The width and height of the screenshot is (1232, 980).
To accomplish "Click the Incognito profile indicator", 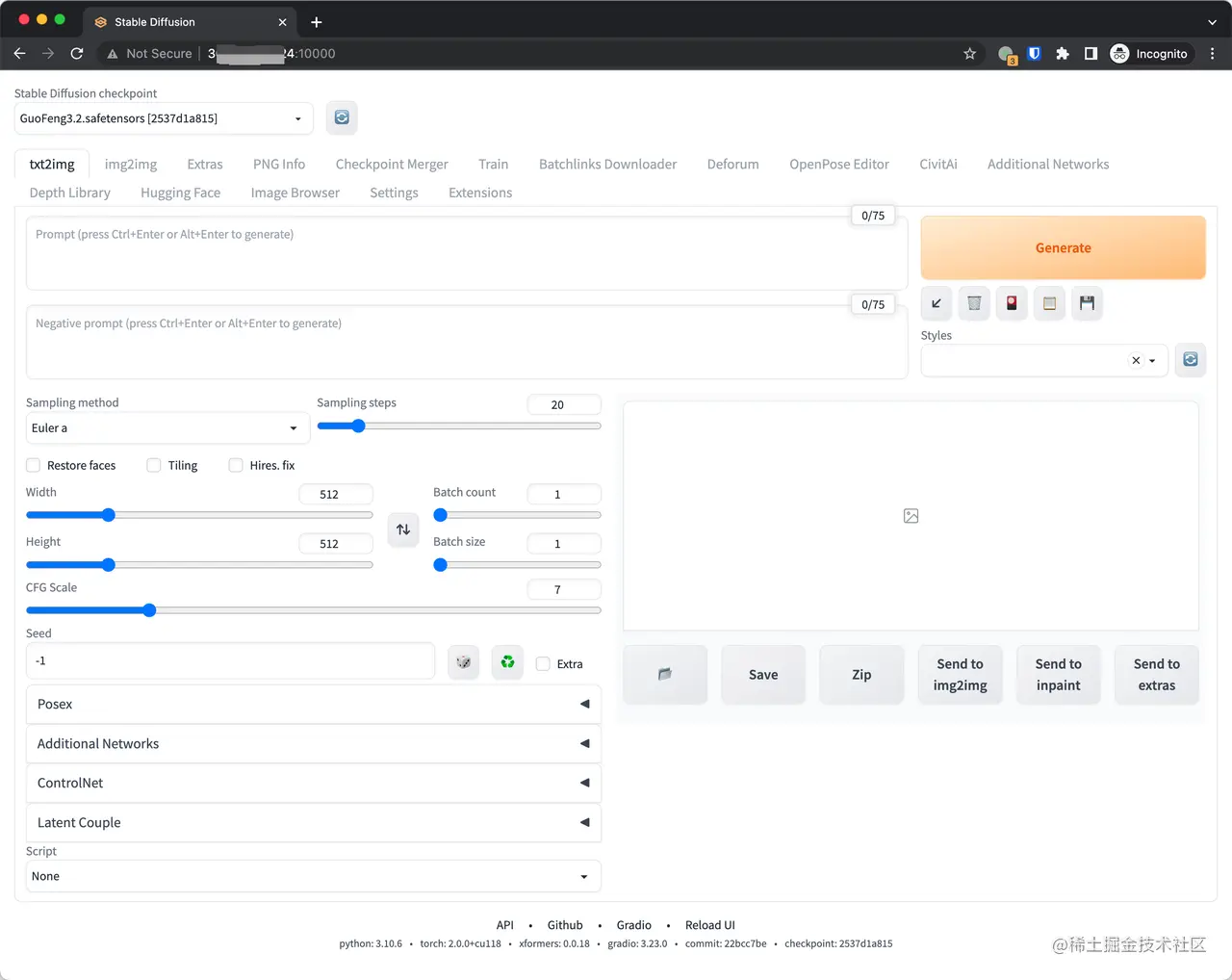I will pos(1149,54).
